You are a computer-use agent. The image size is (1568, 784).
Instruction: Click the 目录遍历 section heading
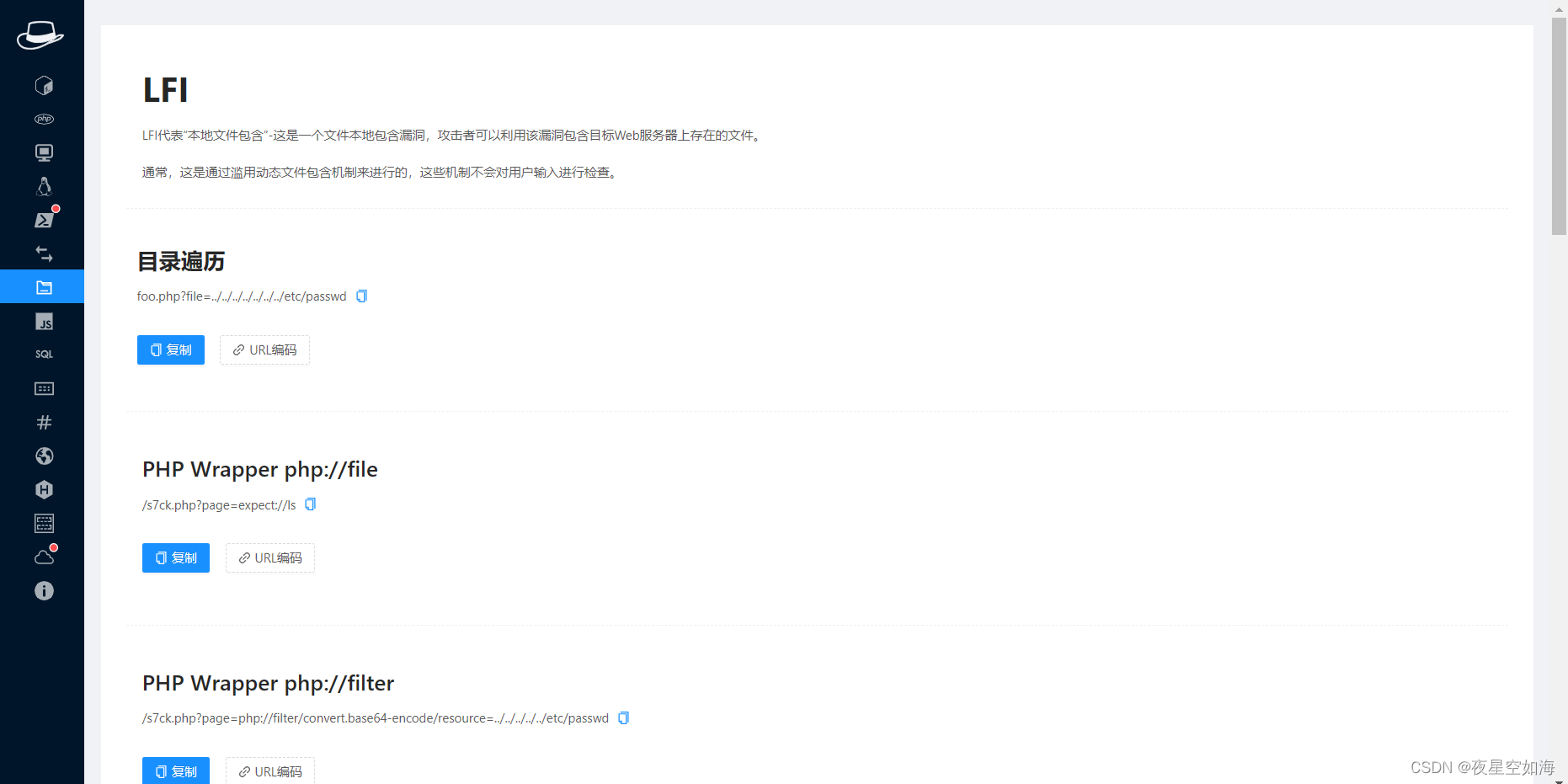(x=181, y=262)
